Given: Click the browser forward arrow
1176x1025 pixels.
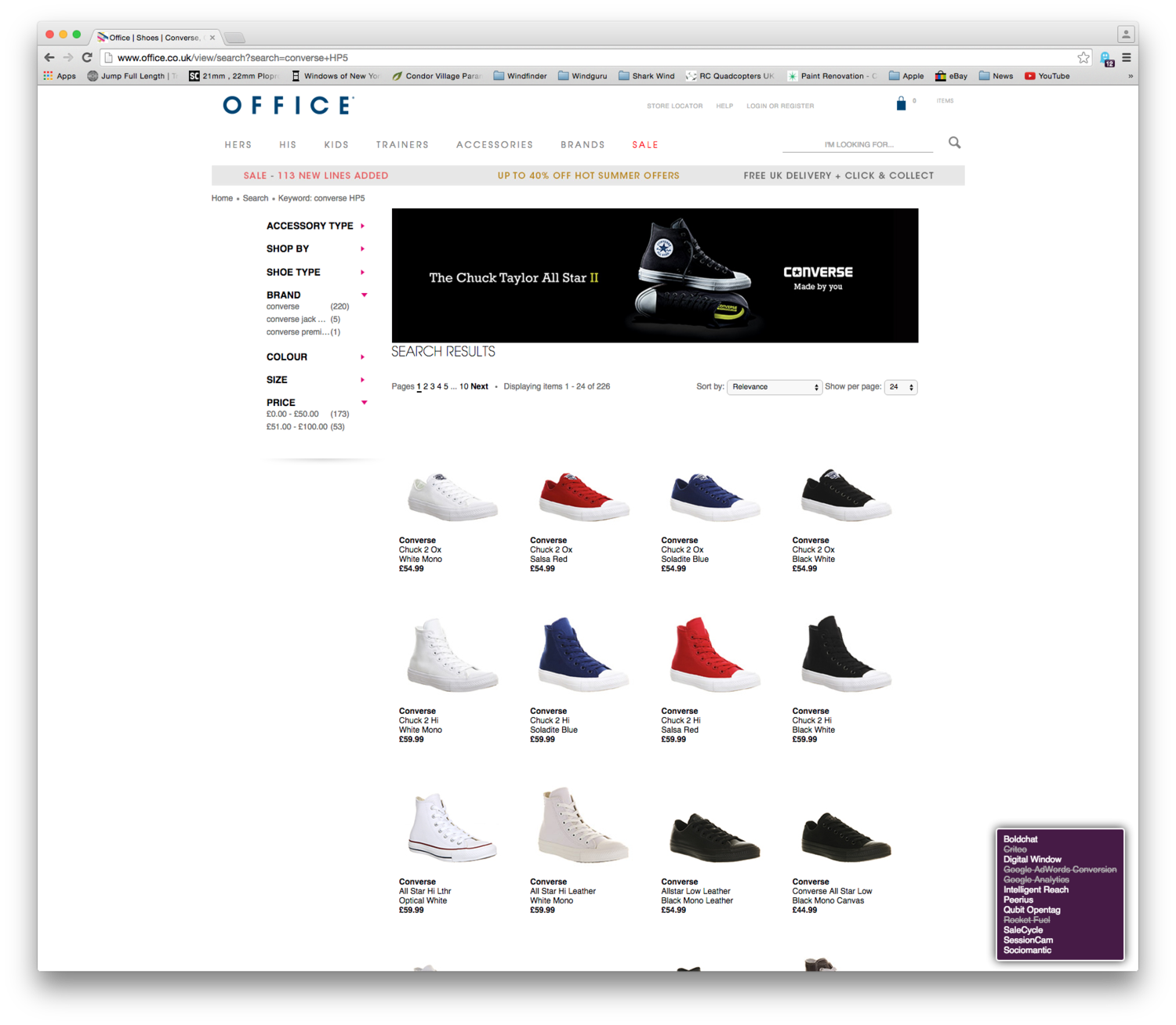Looking at the screenshot, I should 68,57.
